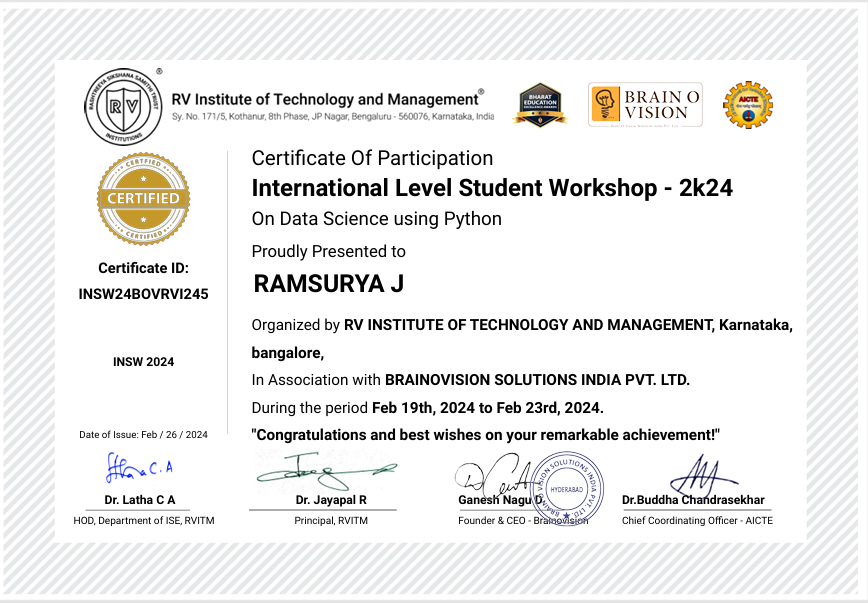Image resolution: width=868 pixels, height=603 pixels.
Task: Click Dr. Buddha Chandrasekhar's signature
Action: click(x=702, y=476)
